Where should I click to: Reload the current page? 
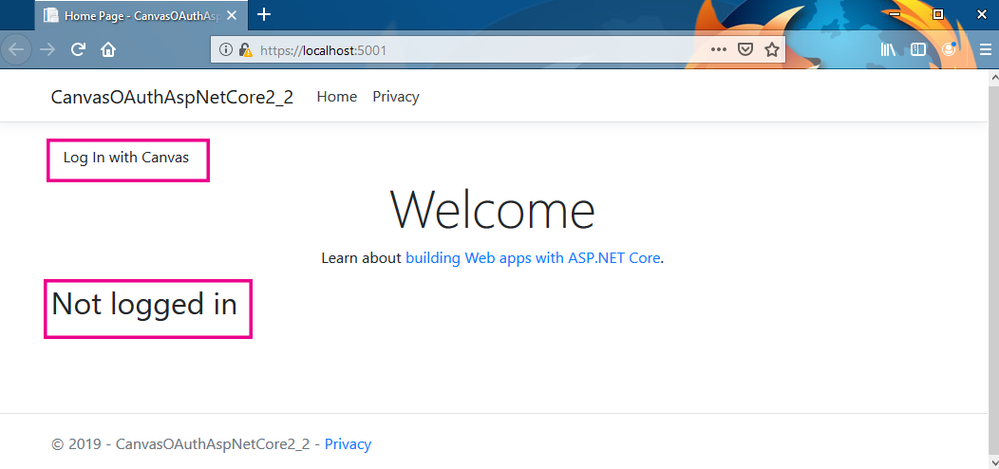pyautogui.click(x=78, y=50)
